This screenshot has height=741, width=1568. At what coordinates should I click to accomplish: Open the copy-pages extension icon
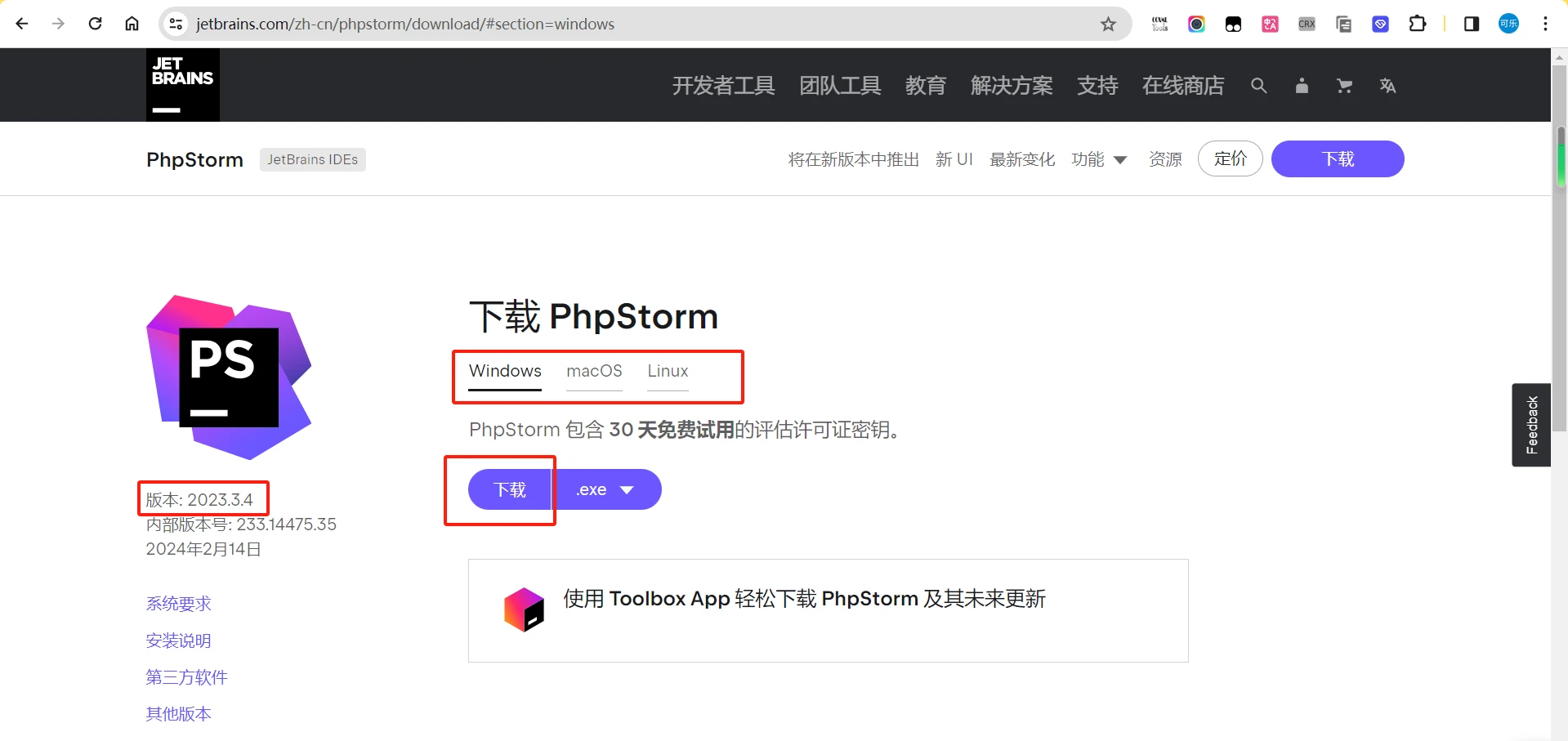pos(1343,24)
